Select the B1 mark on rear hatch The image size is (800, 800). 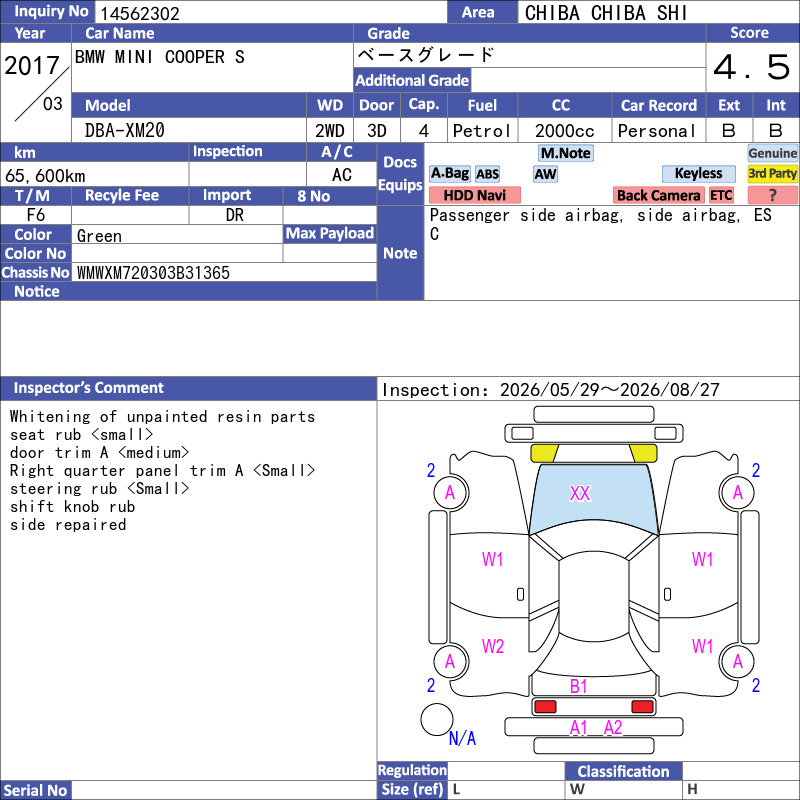point(578,686)
